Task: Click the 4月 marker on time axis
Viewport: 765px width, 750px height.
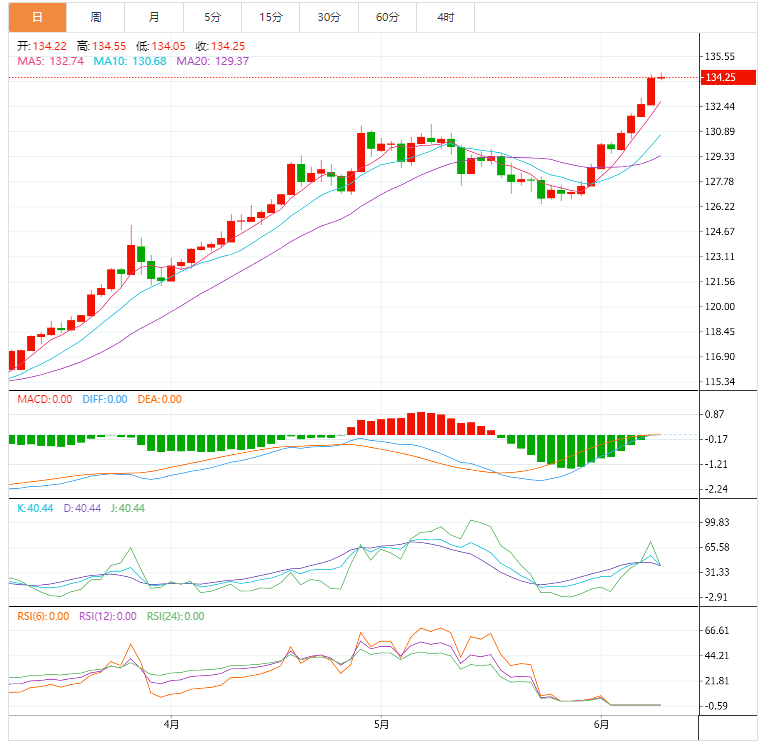Action: [x=171, y=724]
